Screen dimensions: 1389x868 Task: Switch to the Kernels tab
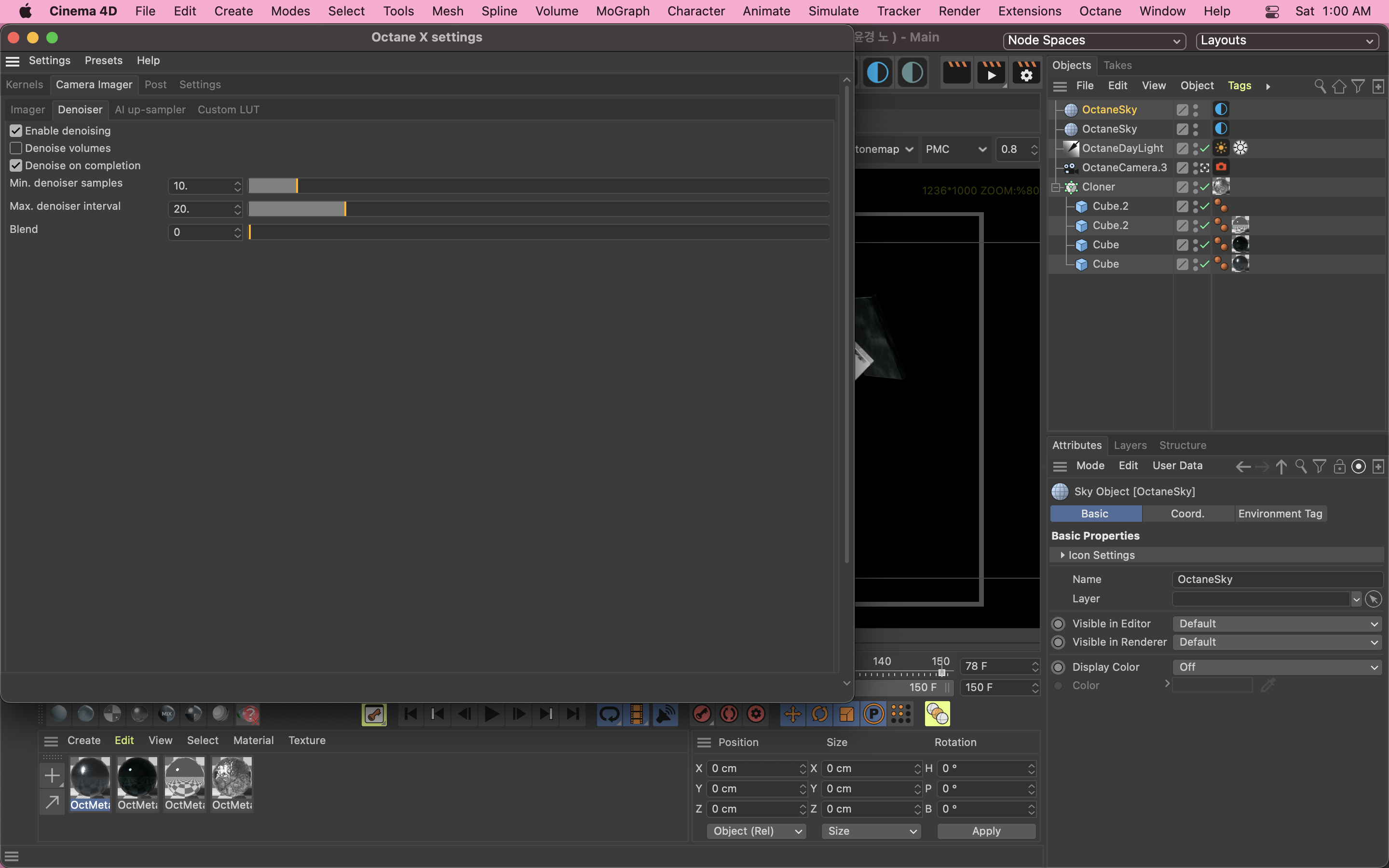(25, 85)
